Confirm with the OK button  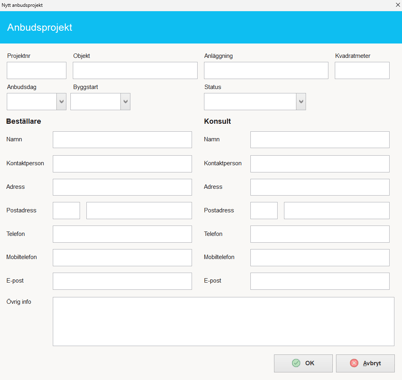tap(303, 363)
